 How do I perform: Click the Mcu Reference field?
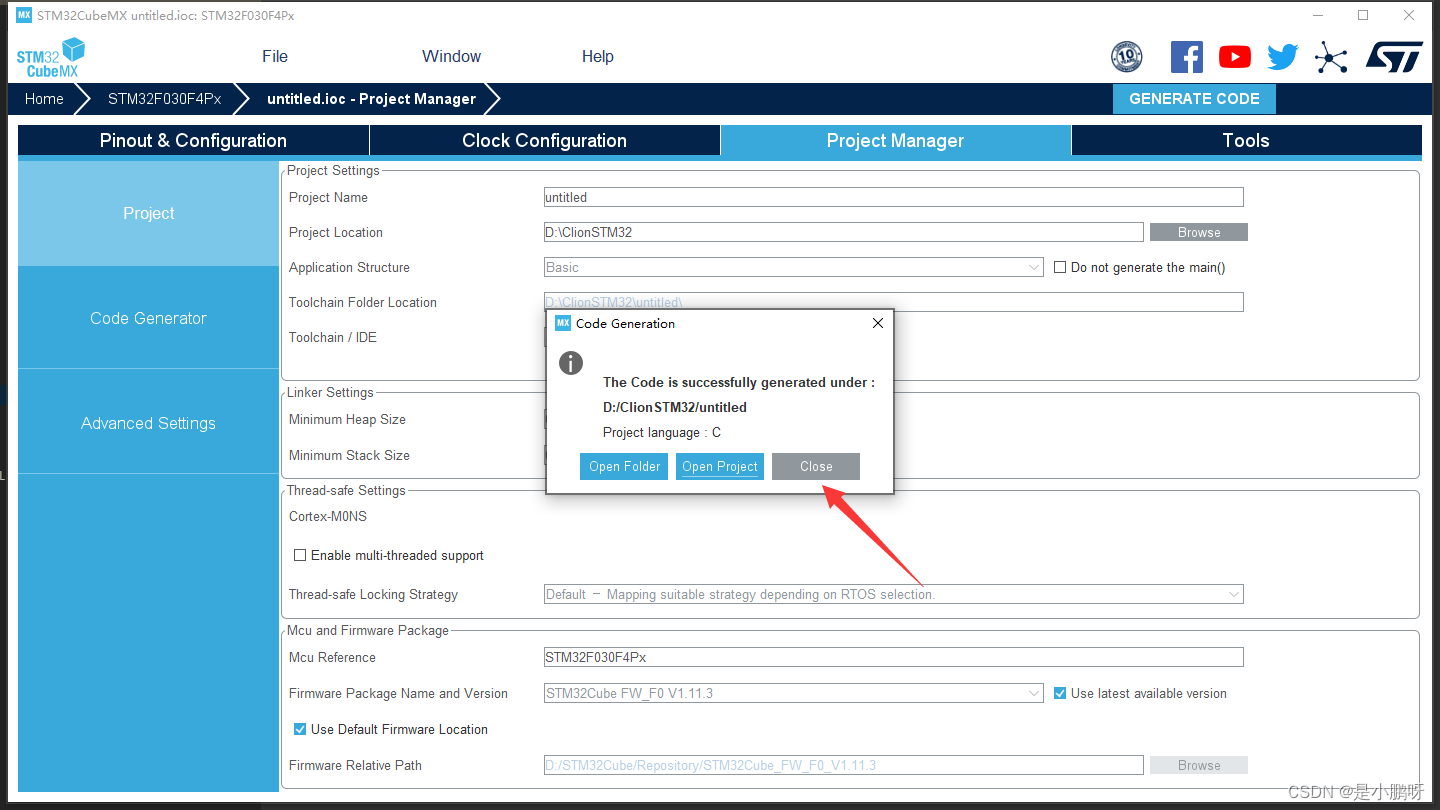[x=894, y=657]
